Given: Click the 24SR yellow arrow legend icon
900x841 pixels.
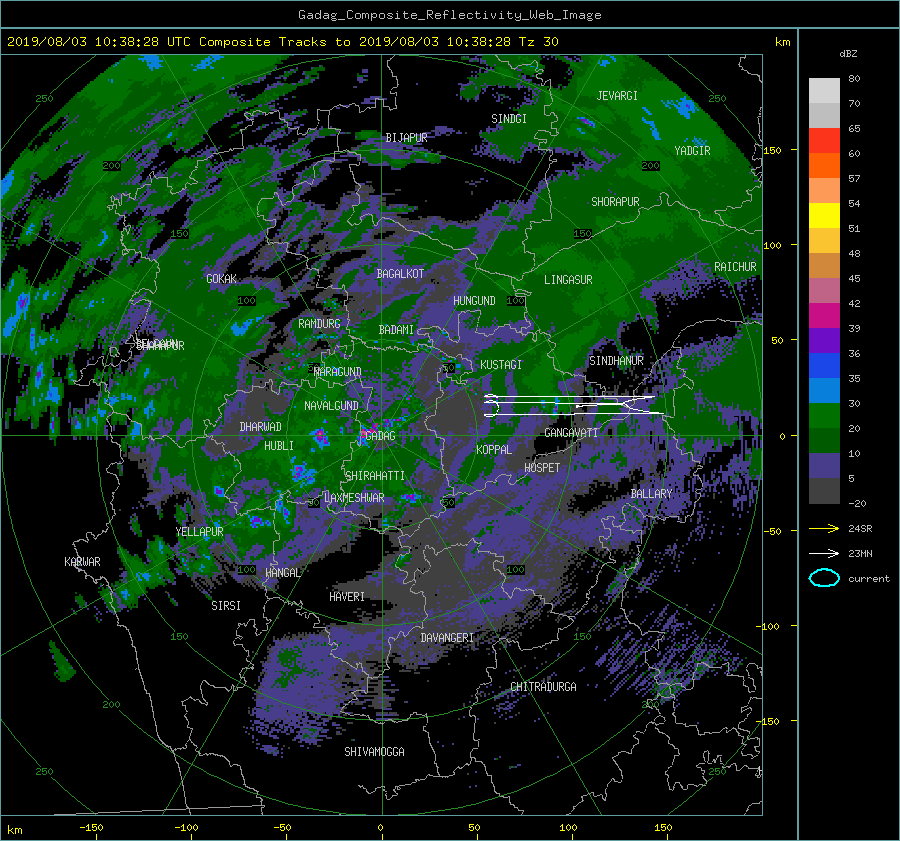Looking at the screenshot, I should tap(824, 528).
